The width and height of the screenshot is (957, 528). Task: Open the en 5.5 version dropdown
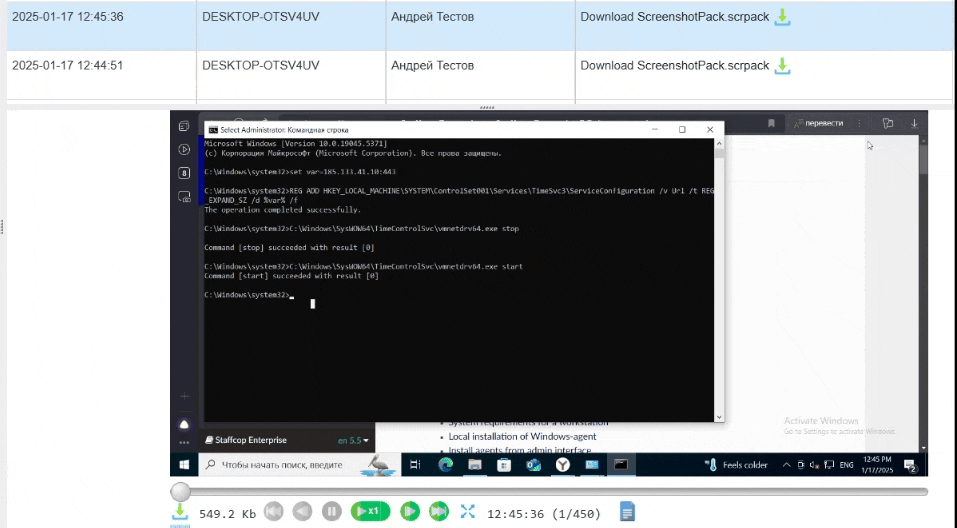353,440
